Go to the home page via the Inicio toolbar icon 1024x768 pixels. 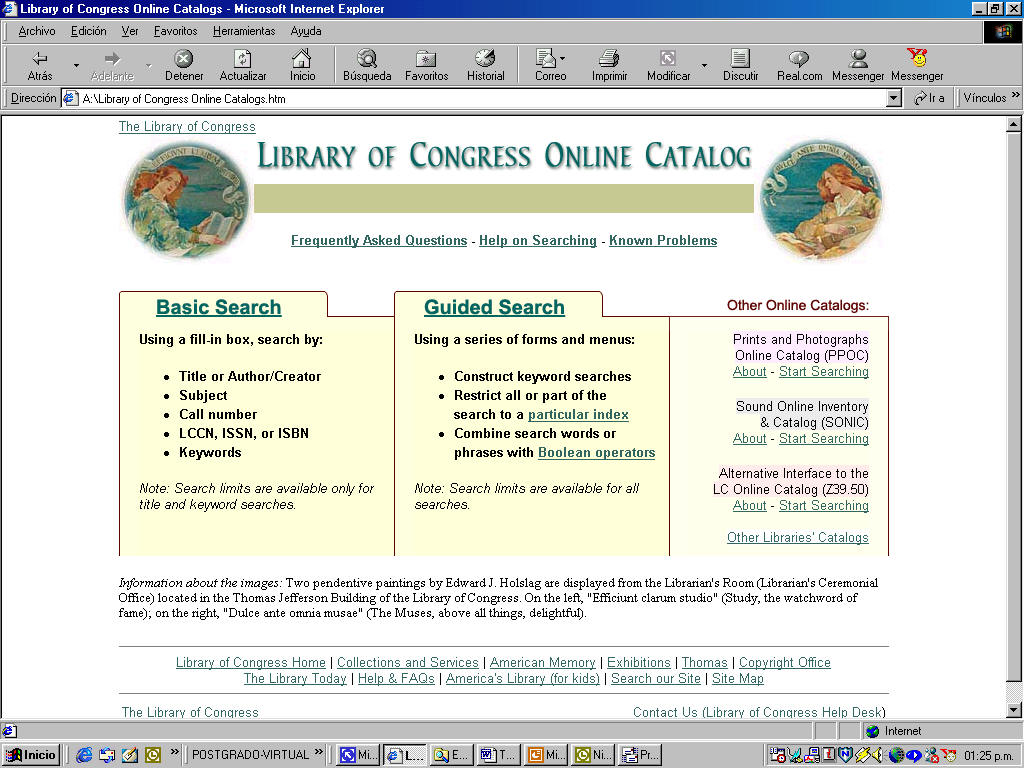coord(302,65)
